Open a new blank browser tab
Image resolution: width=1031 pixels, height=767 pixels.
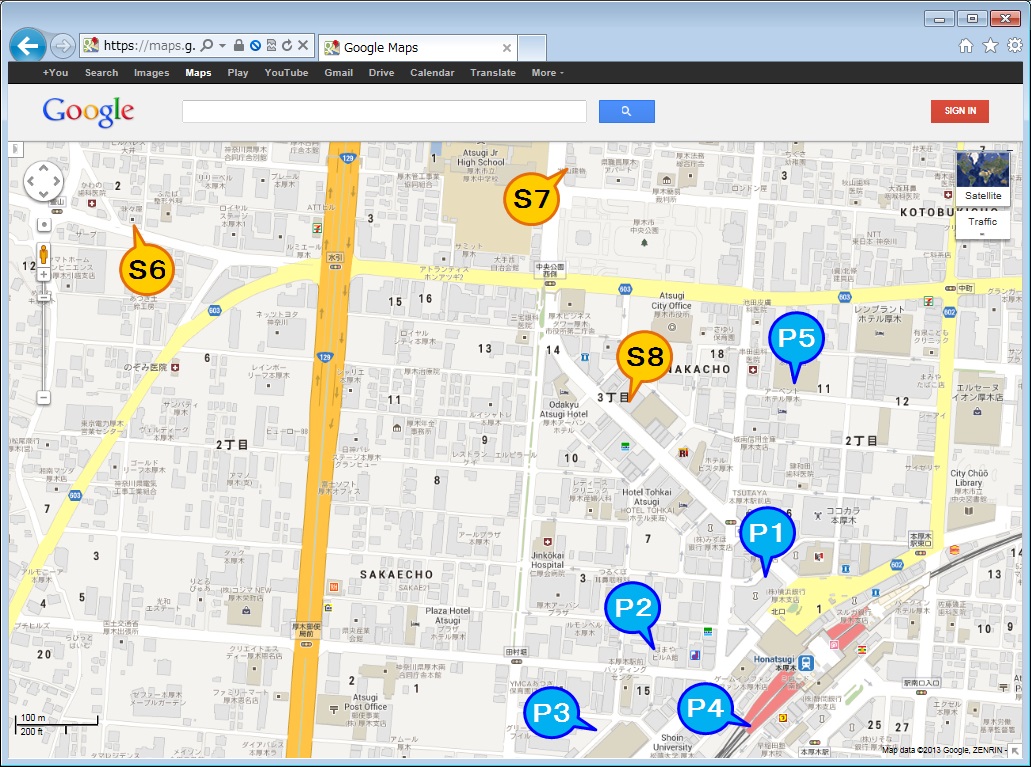click(x=531, y=48)
